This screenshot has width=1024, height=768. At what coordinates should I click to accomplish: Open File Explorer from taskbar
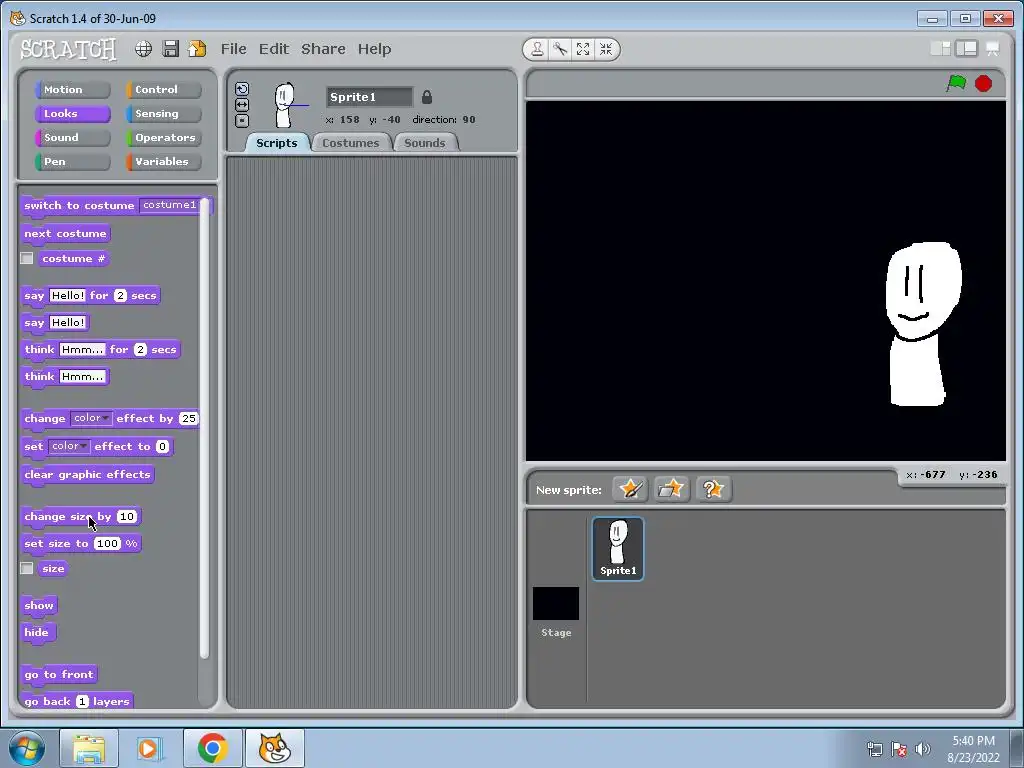click(x=89, y=748)
